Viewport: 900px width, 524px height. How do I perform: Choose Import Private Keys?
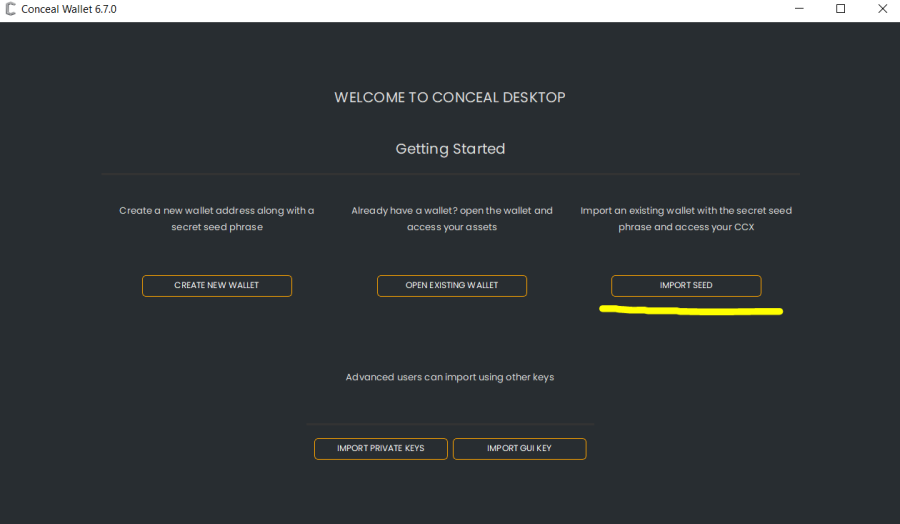coord(380,449)
